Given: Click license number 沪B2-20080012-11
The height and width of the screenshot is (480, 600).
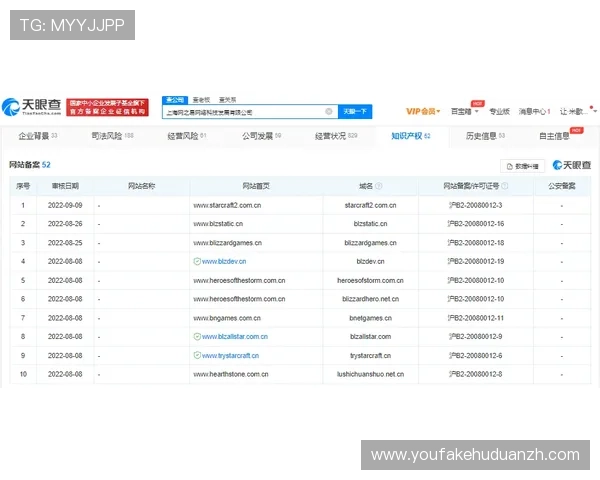Looking at the screenshot, I should pos(476,318).
